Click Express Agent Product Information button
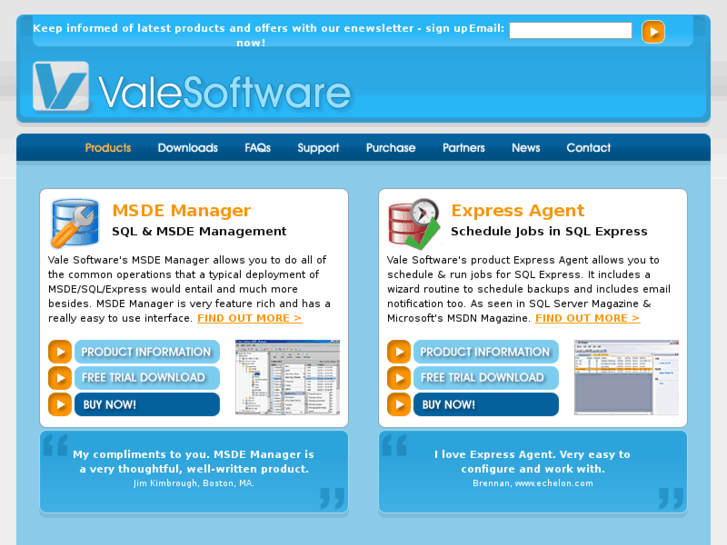Screen dimensions: 727x545 486,352
